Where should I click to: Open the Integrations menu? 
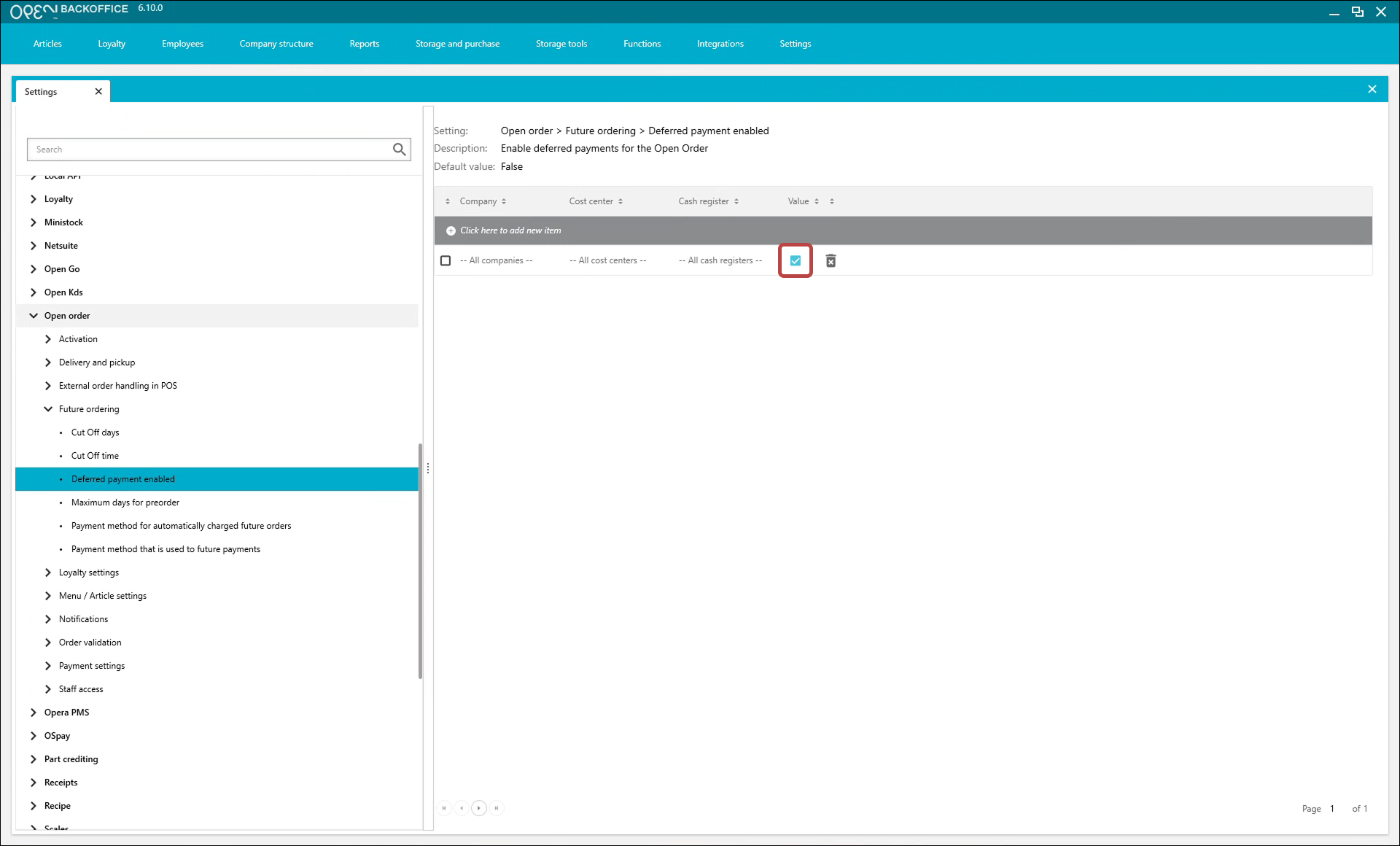click(720, 44)
